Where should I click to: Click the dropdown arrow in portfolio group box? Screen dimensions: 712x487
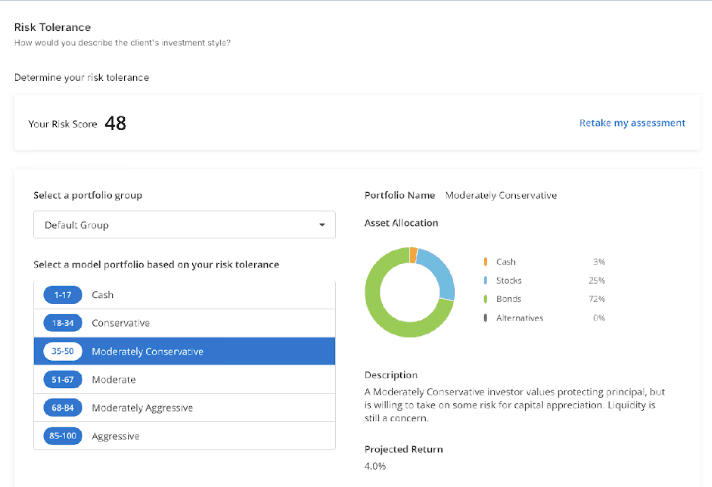pyautogui.click(x=322, y=225)
